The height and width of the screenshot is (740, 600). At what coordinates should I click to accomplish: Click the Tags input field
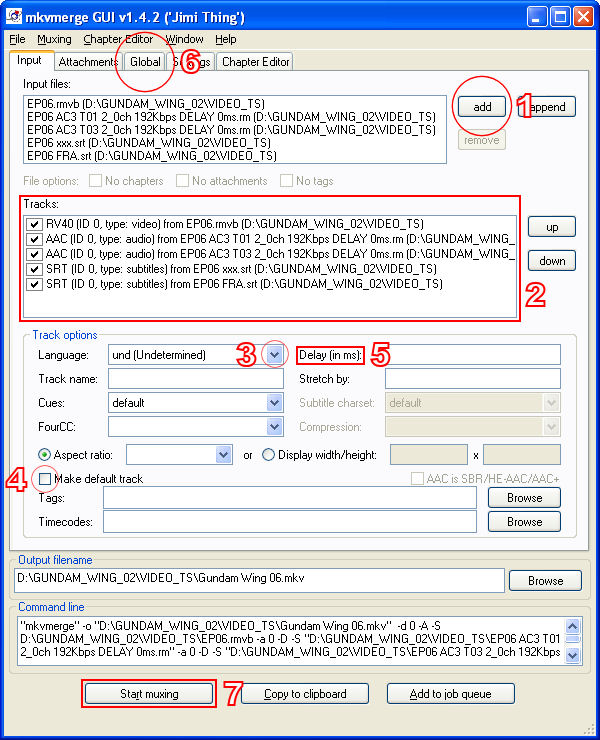290,498
